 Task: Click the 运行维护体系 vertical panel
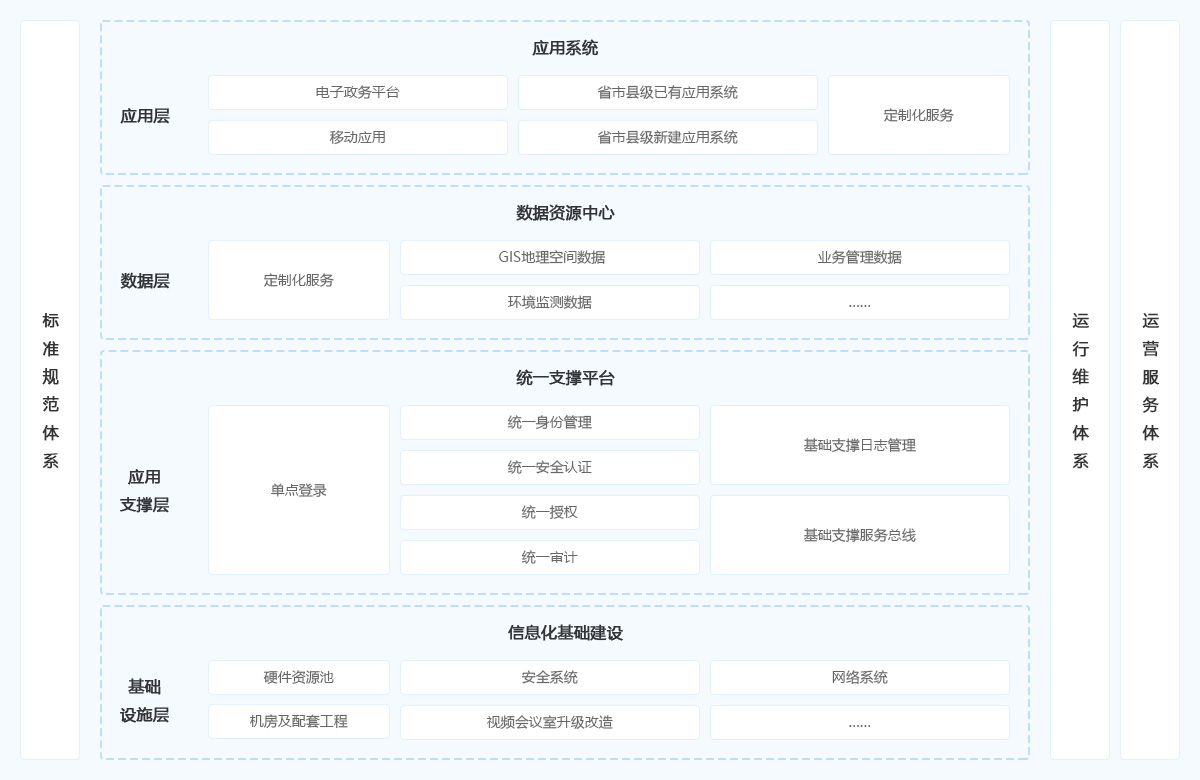pos(1080,390)
